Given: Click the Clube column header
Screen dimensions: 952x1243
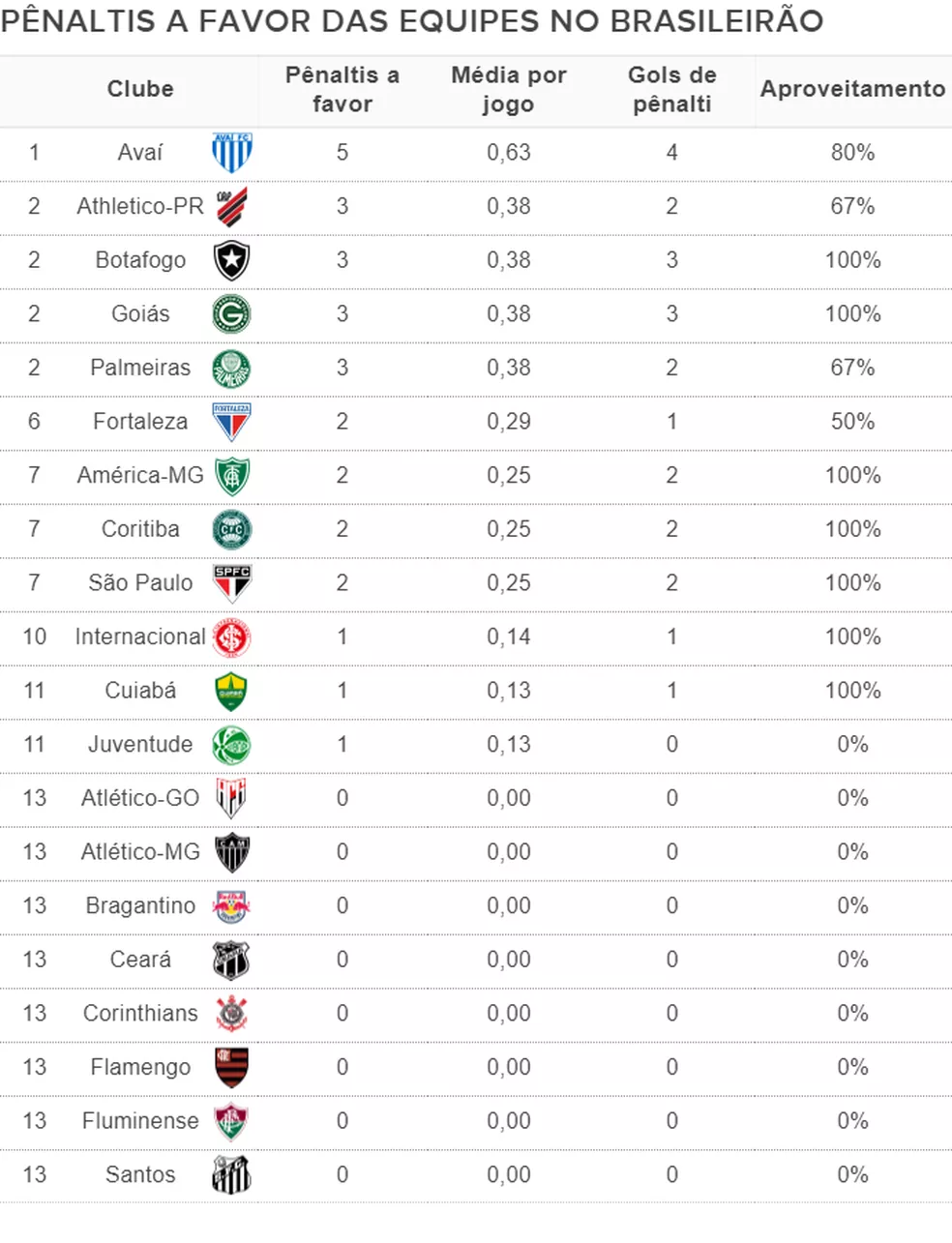Looking at the screenshot, I should [x=140, y=89].
